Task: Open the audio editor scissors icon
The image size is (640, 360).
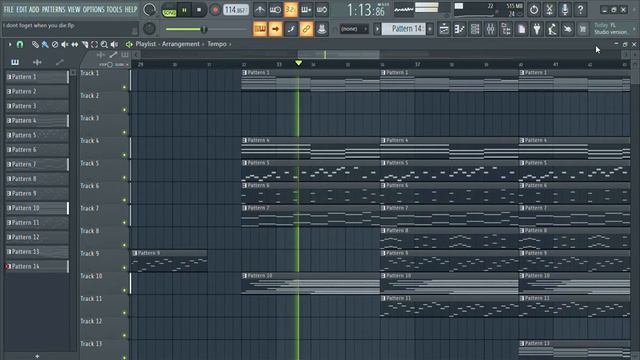Action: point(549,10)
